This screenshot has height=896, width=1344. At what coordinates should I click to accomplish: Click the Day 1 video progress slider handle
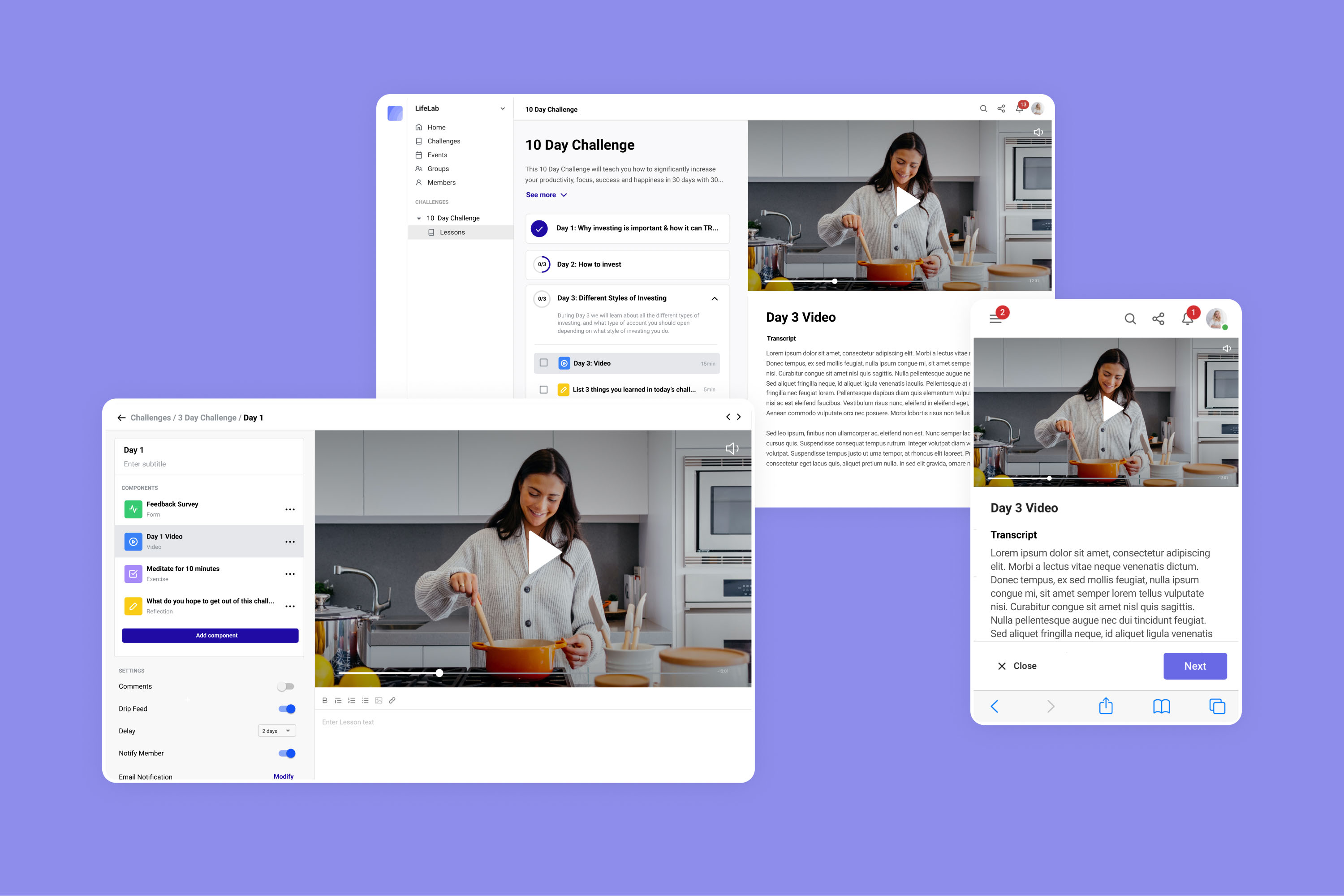coord(439,673)
